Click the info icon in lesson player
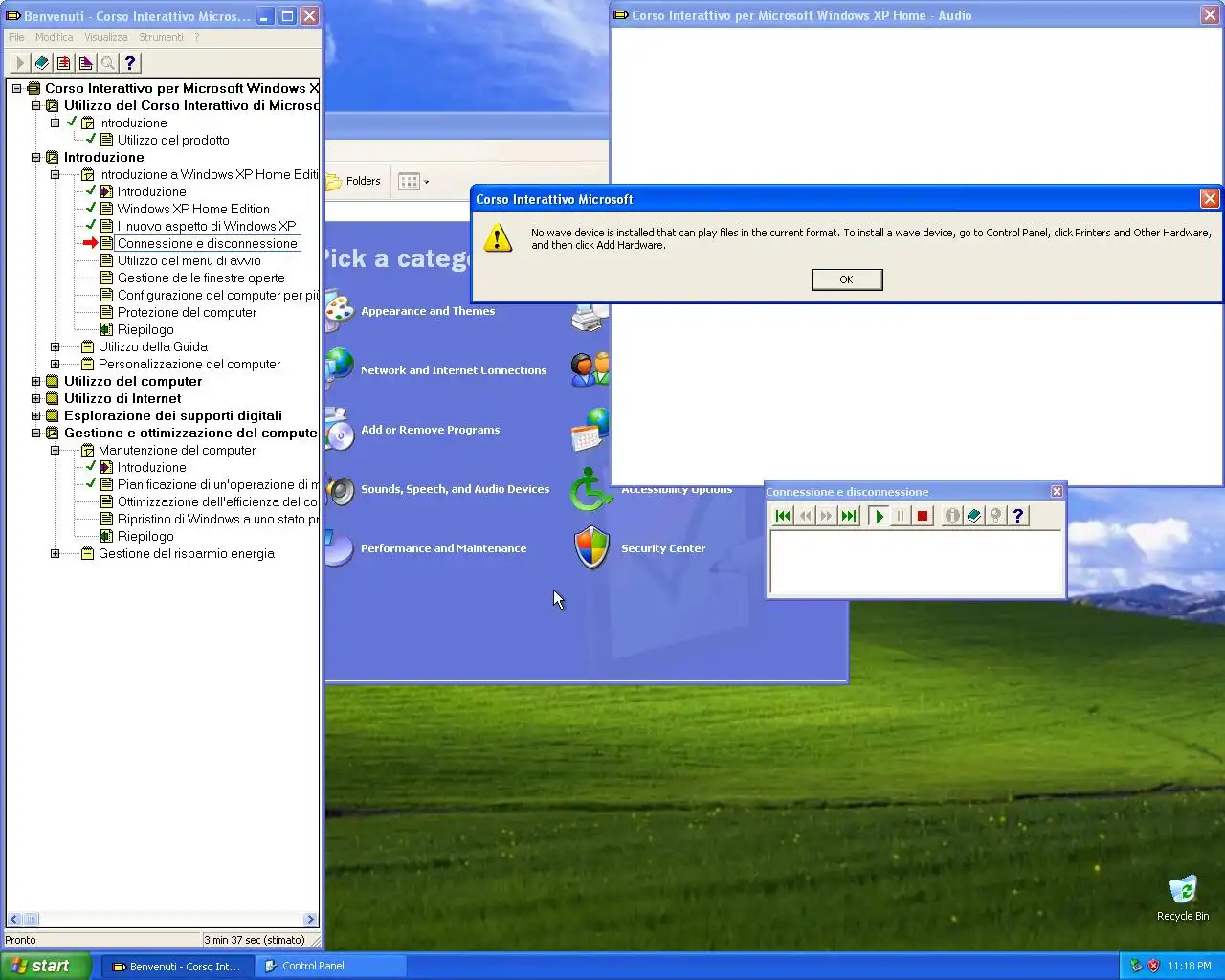This screenshot has width=1225, height=980. pos(952,516)
